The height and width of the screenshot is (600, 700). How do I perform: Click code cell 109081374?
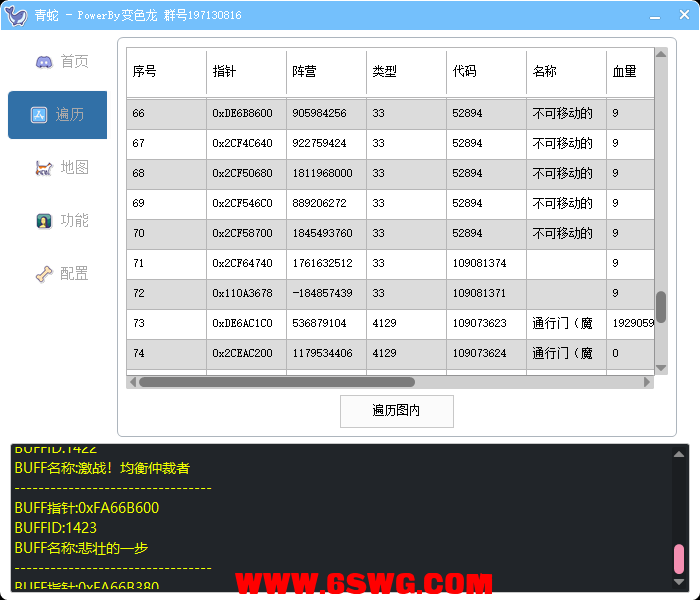click(486, 263)
